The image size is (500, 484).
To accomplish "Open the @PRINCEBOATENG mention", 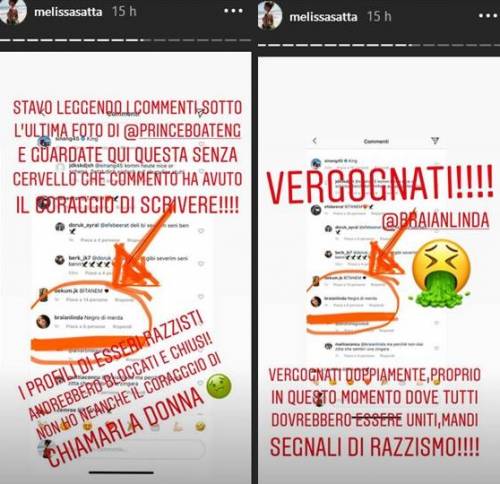I will (x=182, y=131).
